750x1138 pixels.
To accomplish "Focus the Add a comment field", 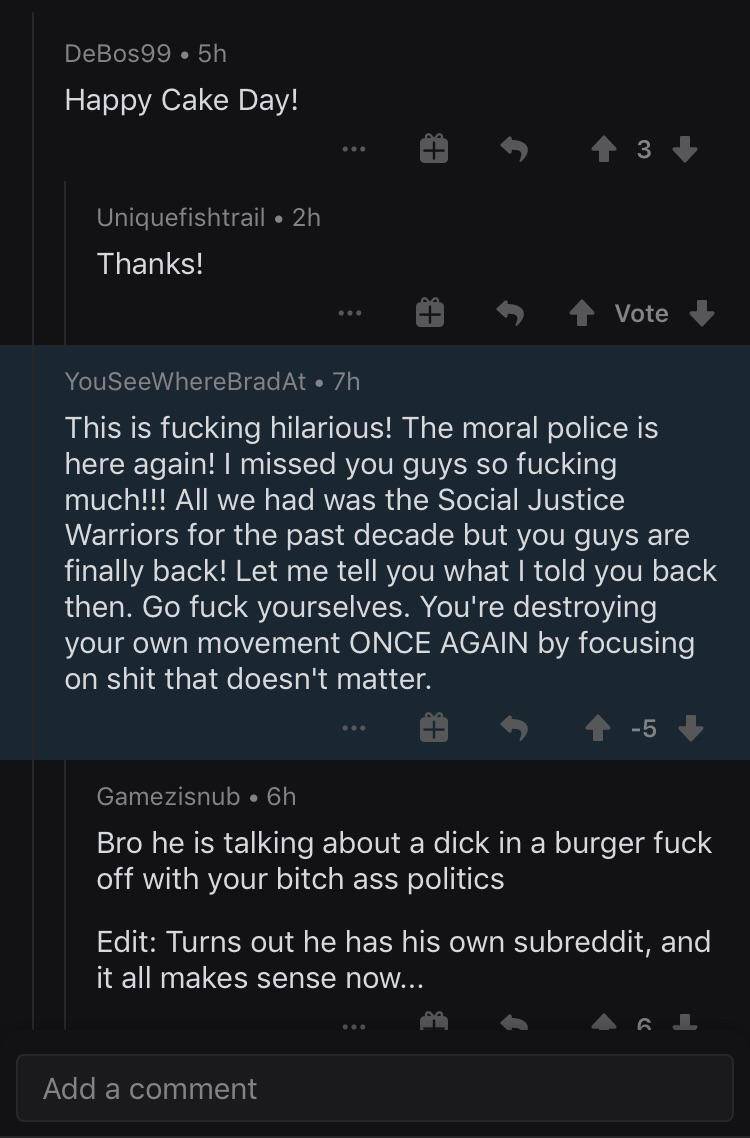I will tap(375, 1089).
